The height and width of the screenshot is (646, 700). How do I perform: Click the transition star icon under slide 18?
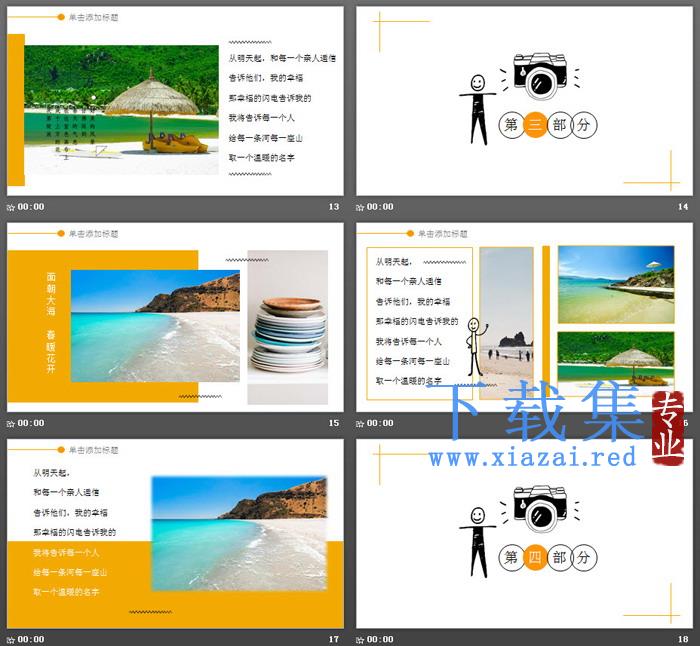click(x=360, y=640)
